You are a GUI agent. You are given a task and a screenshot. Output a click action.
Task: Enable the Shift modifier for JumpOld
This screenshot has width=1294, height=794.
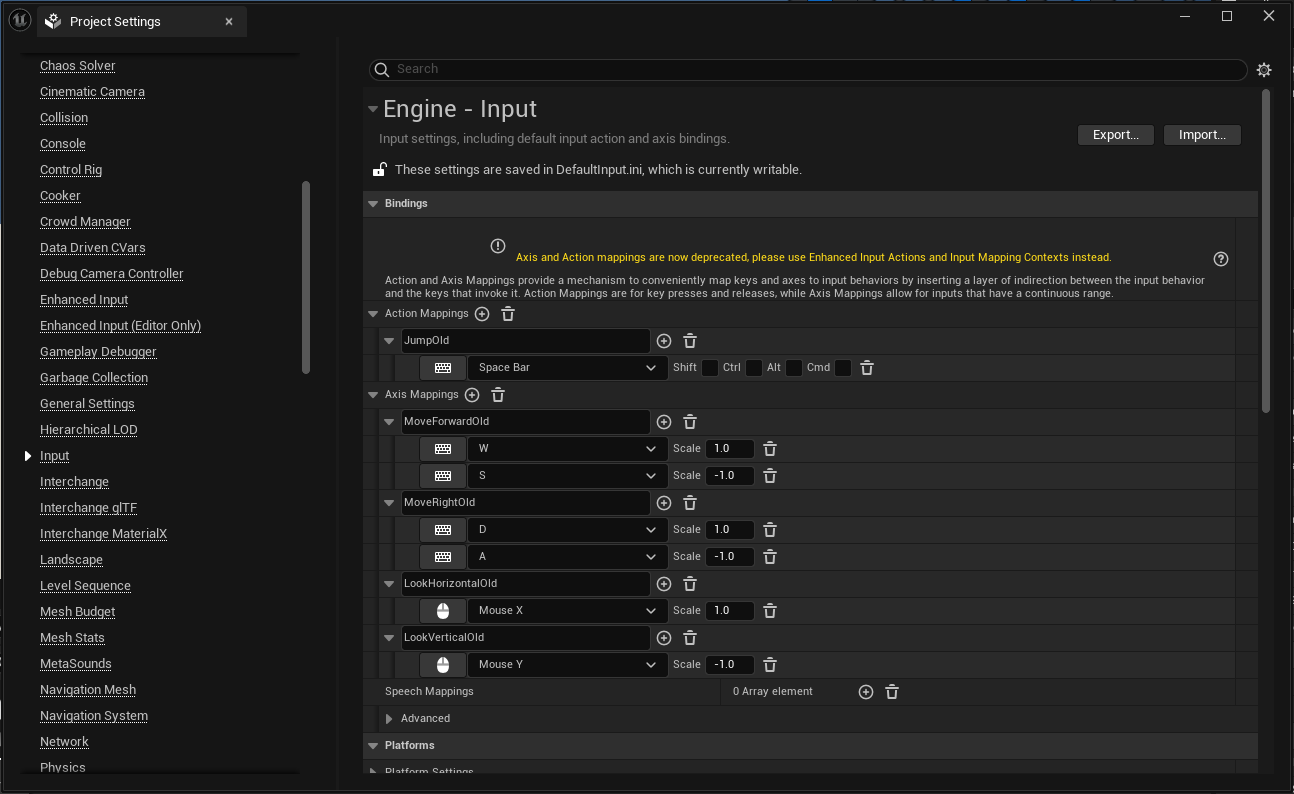click(710, 368)
